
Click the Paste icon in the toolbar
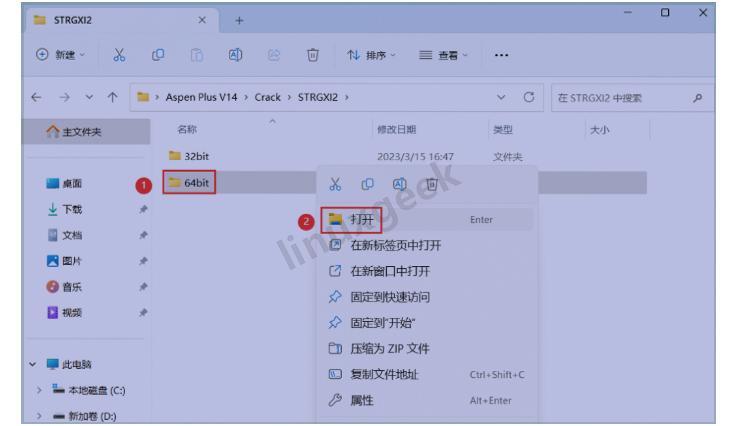coord(196,55)
